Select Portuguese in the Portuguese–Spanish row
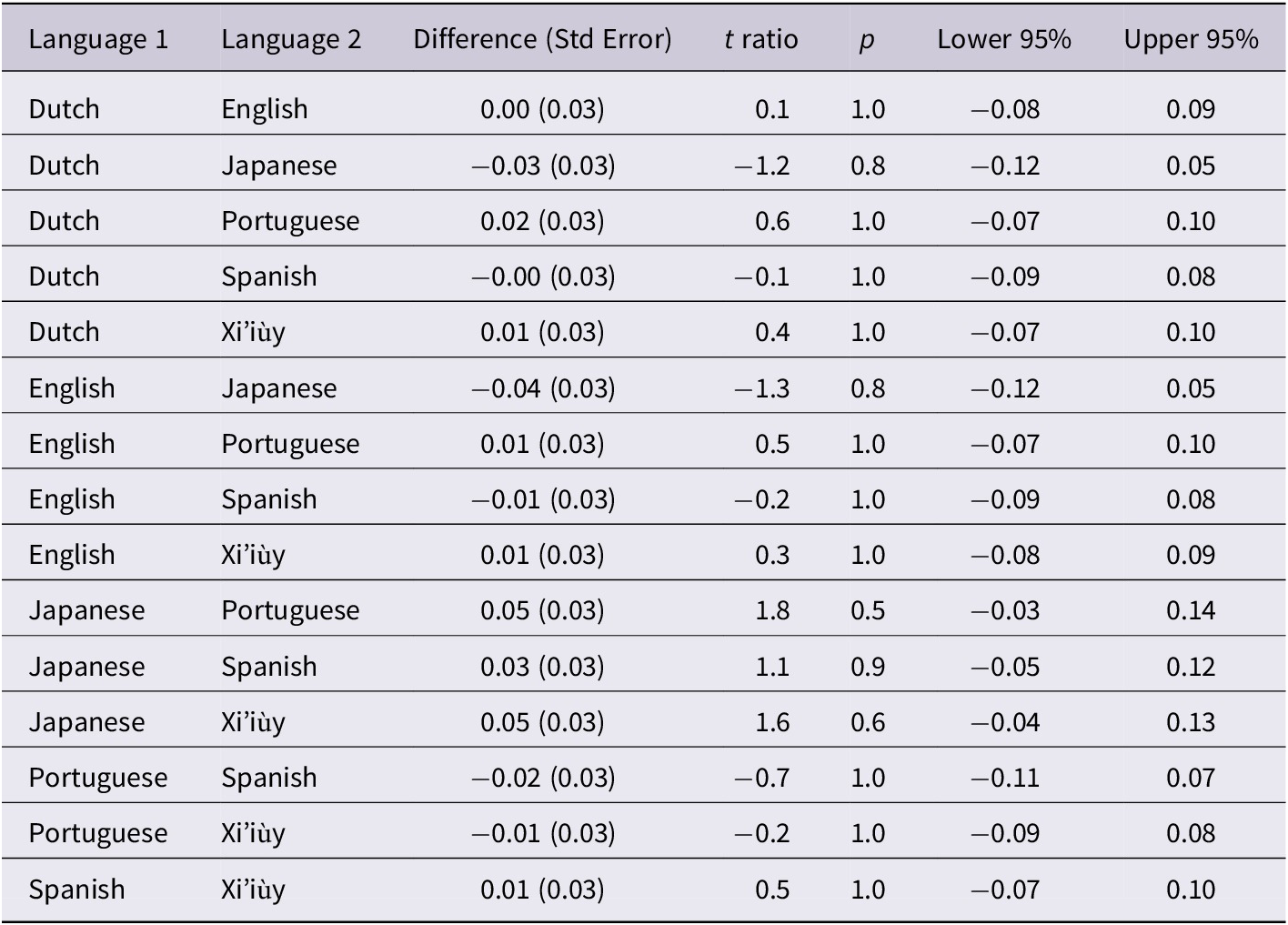The height and width of the screenshot is (925, 1288). point(98,778)
